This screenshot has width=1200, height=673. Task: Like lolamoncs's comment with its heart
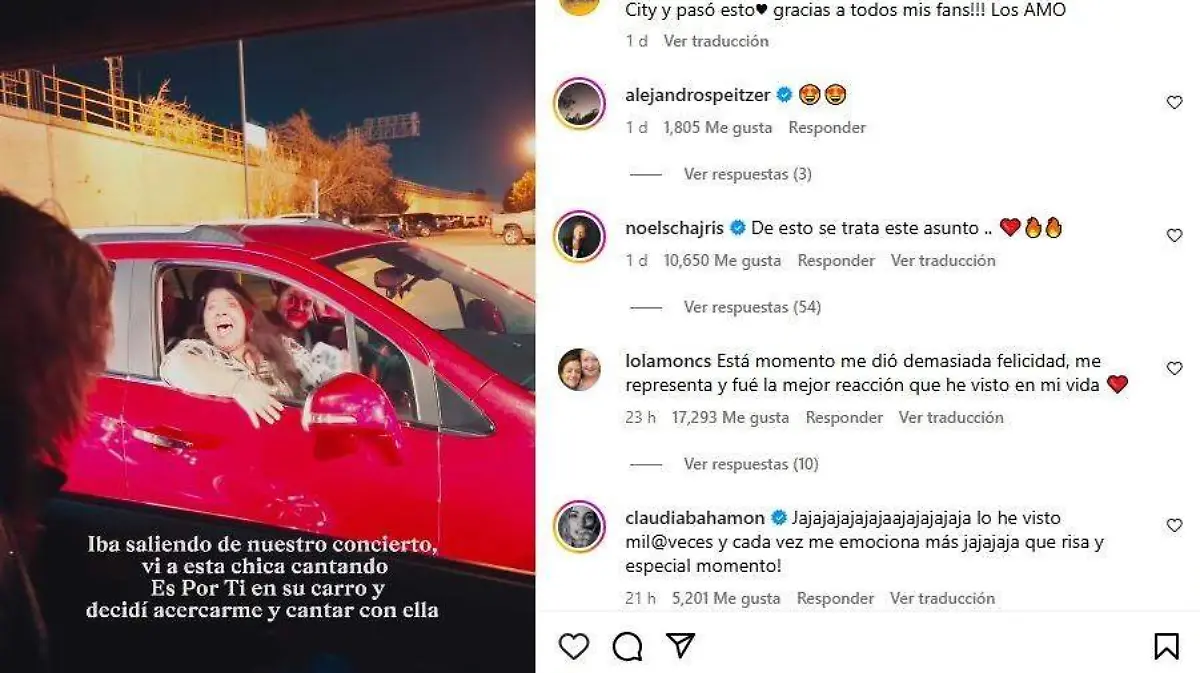pyautogui.click(x=1174, y=368)
